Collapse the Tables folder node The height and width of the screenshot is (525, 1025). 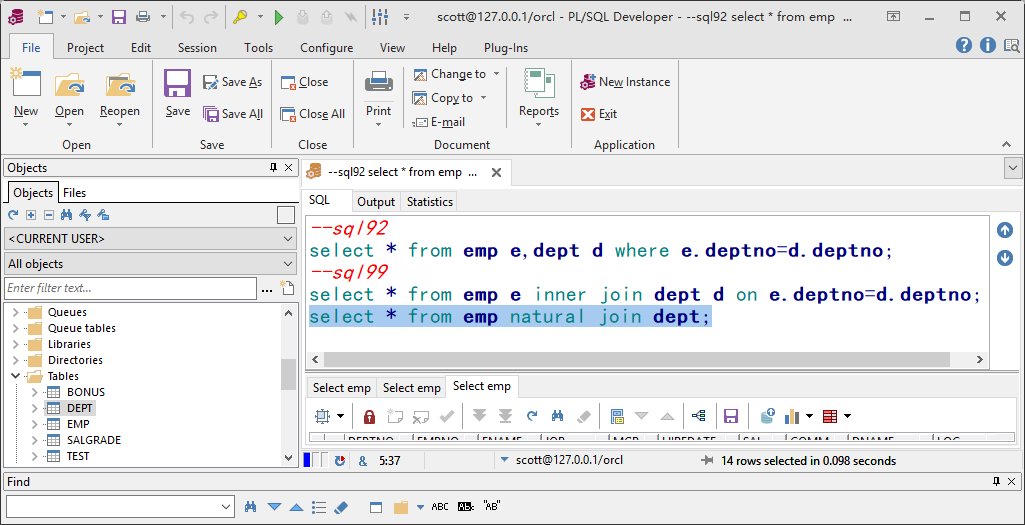pyautogui.click(x=15, y=376)
